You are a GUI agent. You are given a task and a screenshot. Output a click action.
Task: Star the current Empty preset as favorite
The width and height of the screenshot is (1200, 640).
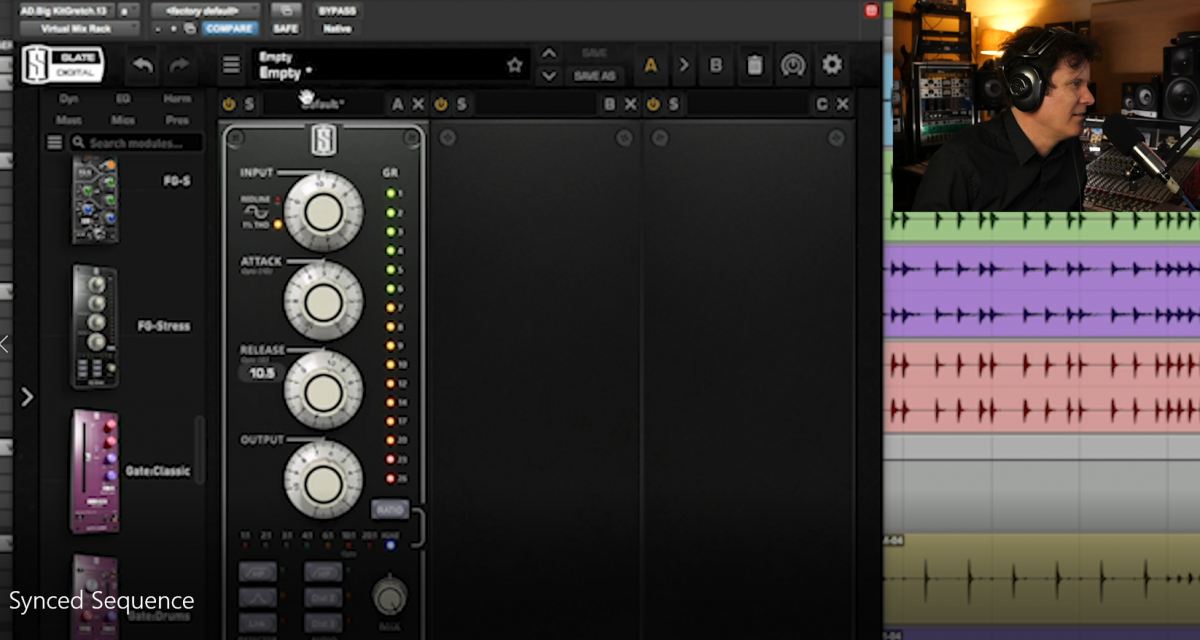click(x=515, y=63)
